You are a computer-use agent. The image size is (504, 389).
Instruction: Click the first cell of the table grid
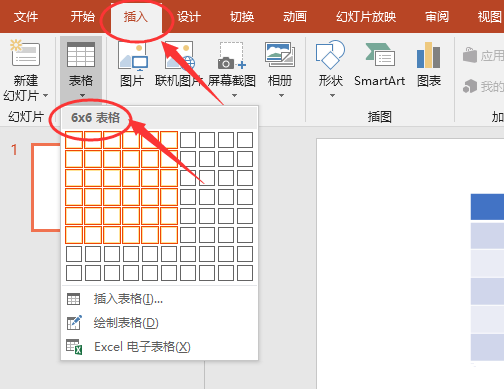pos(74,140)
